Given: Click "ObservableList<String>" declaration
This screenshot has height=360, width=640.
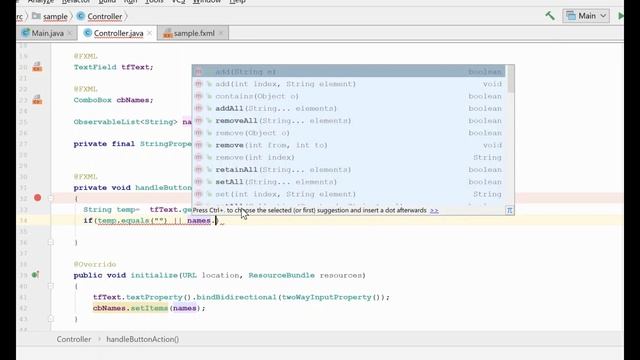Looking at the screenshot, I should coord(125,122).
